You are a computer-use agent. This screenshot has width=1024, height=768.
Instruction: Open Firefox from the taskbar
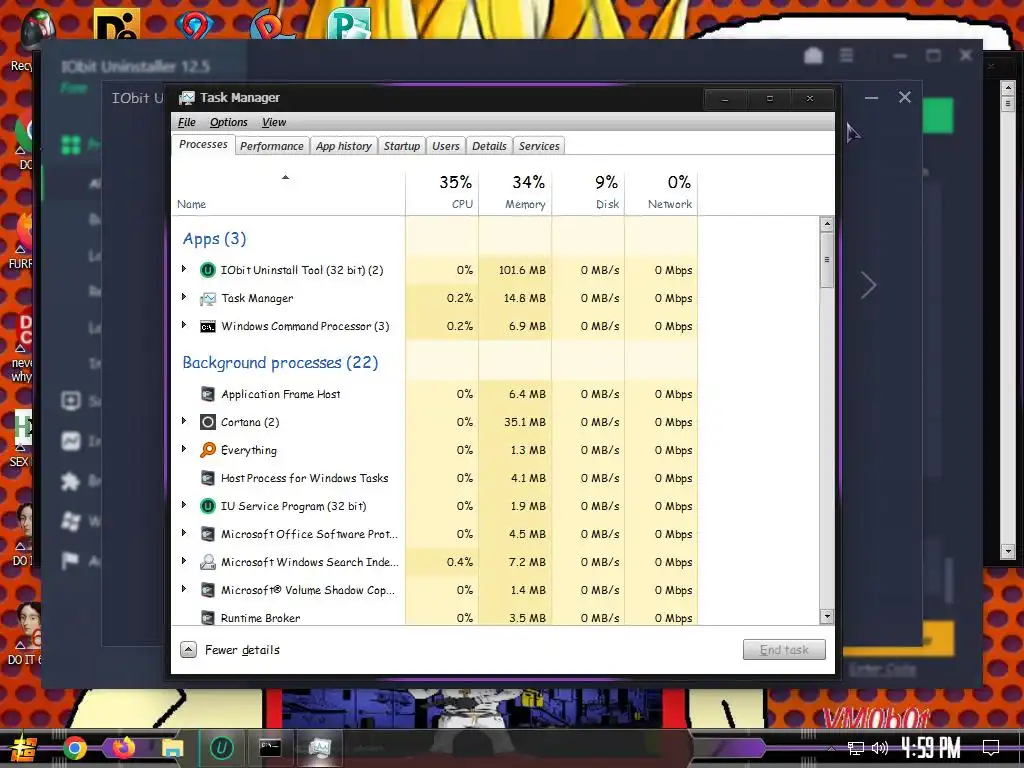tap(123, 748)
